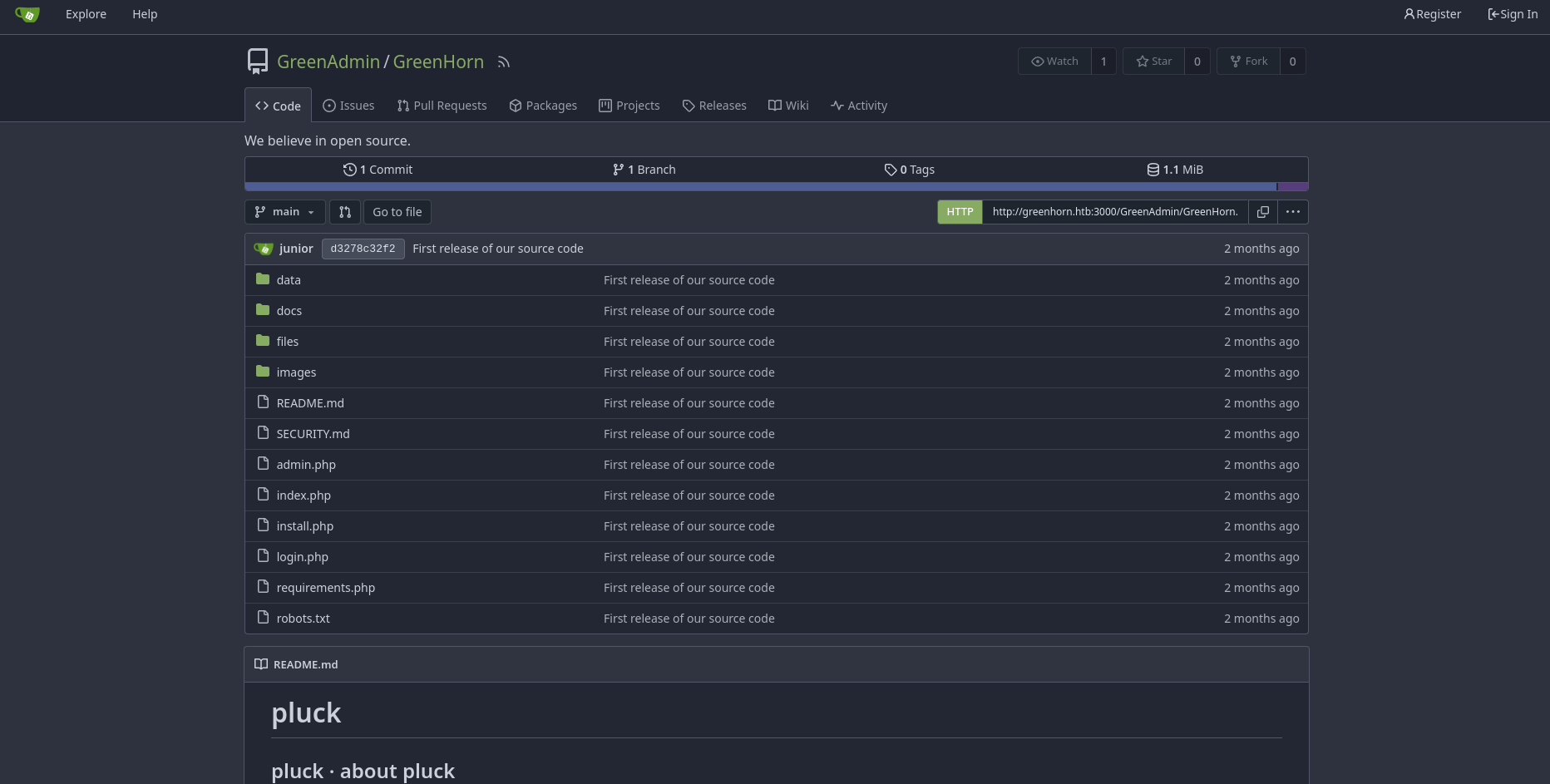Star the GreenHorn repository
Viewport: 1550px width, 784px height.
pyautogui.click(x=1153, y=62)
